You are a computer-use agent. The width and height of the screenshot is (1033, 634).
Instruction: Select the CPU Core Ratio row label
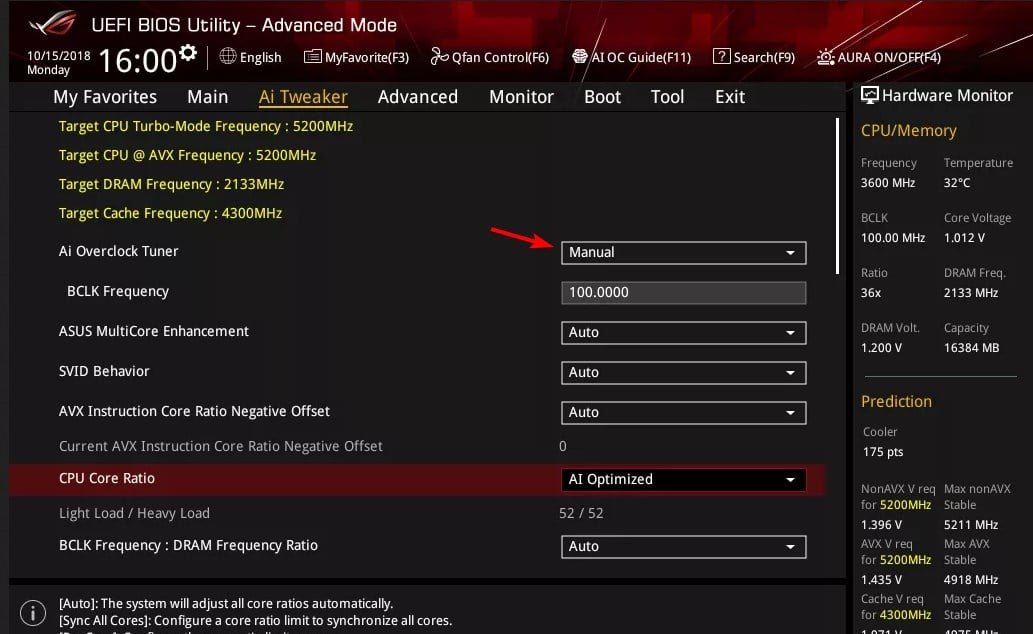coord(107,478)
